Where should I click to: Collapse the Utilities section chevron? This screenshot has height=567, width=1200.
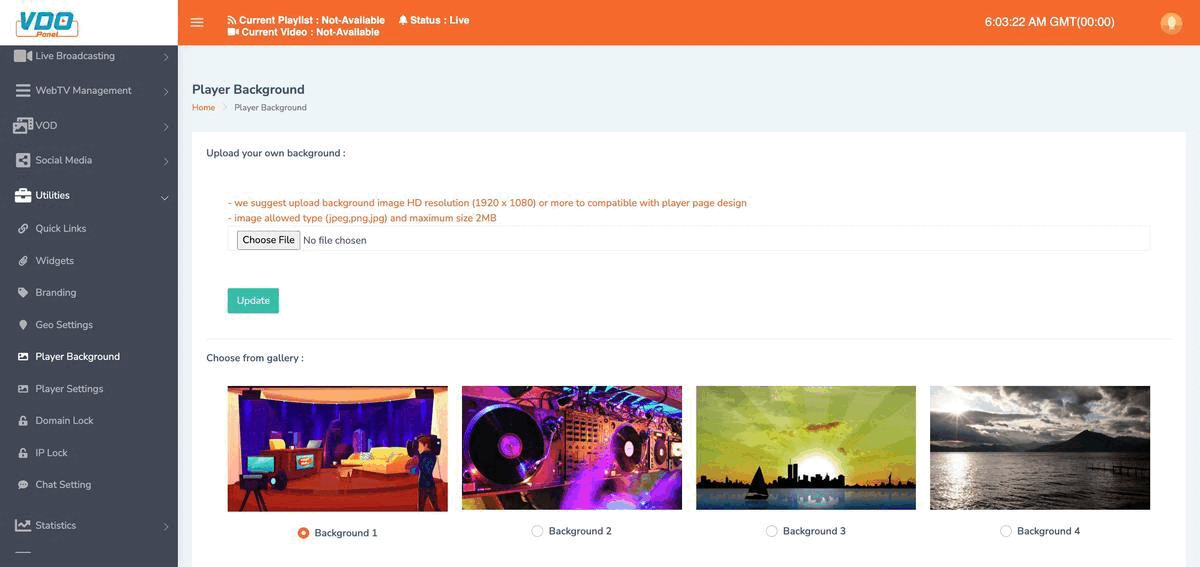pos(165,197)
